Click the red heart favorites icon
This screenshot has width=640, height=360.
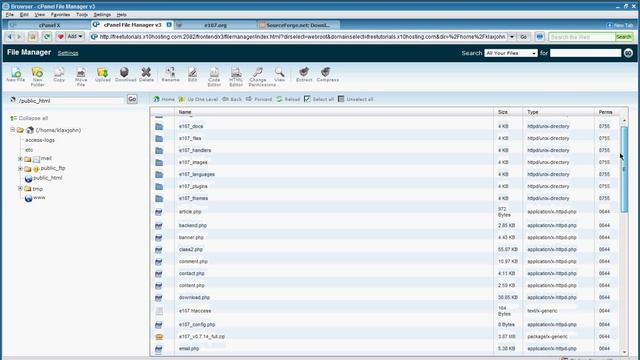pyautogui.click(x=60, y=37)
